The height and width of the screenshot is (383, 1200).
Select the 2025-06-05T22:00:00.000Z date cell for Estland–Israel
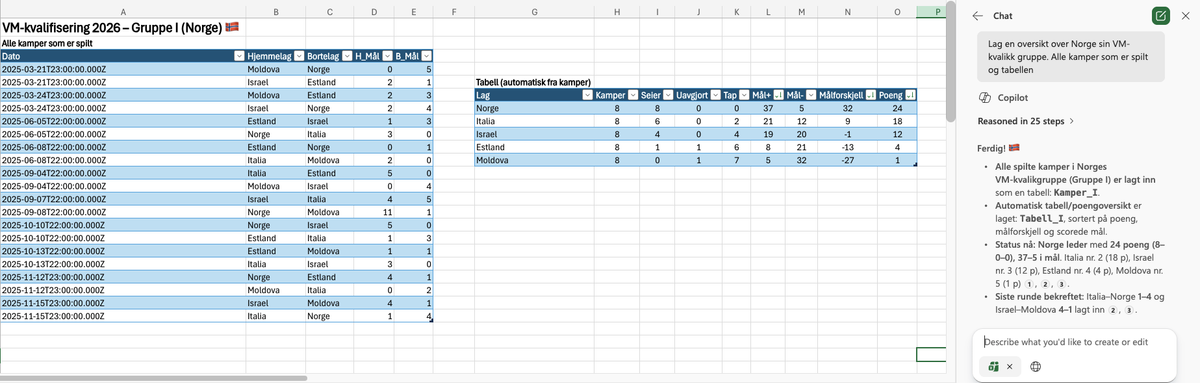[123, 121]
